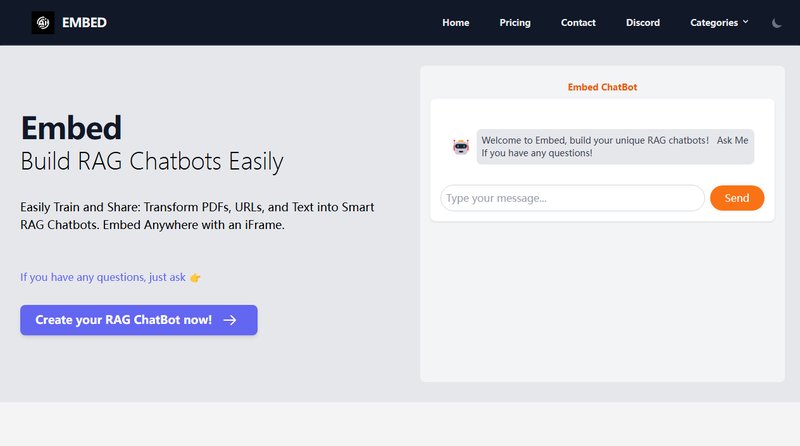Open the Categories menu label
The height and width of the screenshot is (446, 800).
[714, 23]
